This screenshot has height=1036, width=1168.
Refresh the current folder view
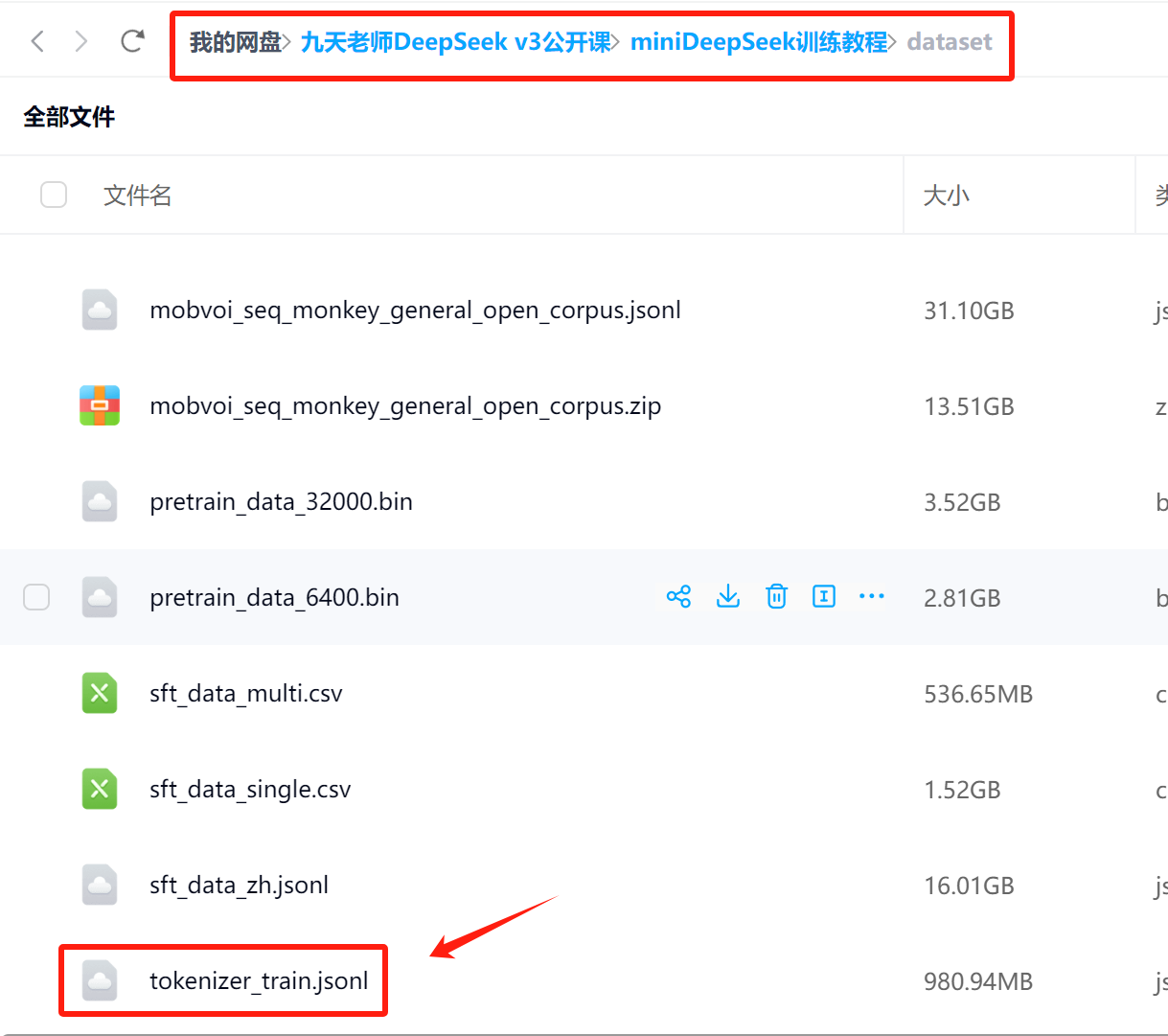(x=132, y=38)
